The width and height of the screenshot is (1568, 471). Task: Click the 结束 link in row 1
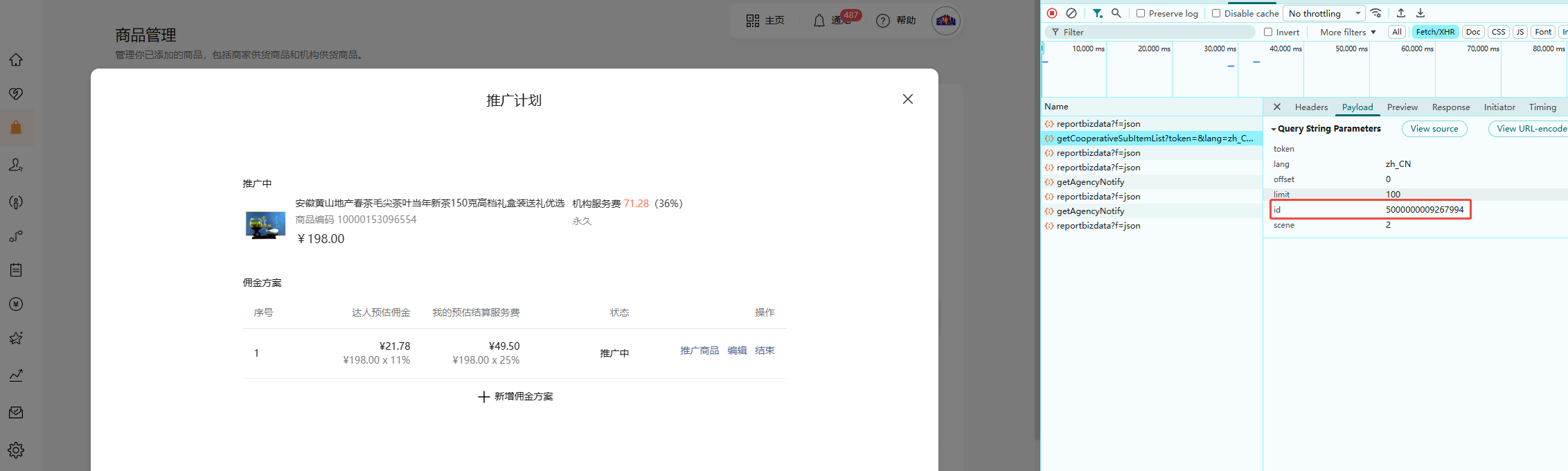point(765,350)
